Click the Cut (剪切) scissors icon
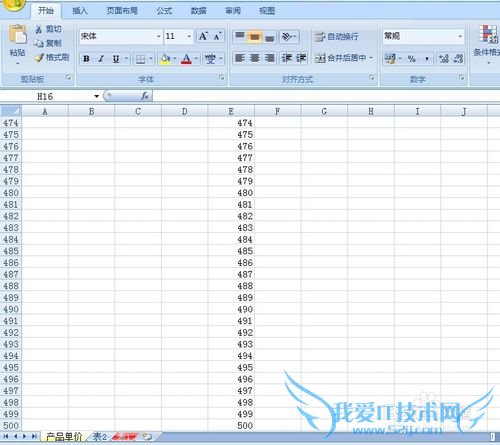 click(x=39, y=29)
